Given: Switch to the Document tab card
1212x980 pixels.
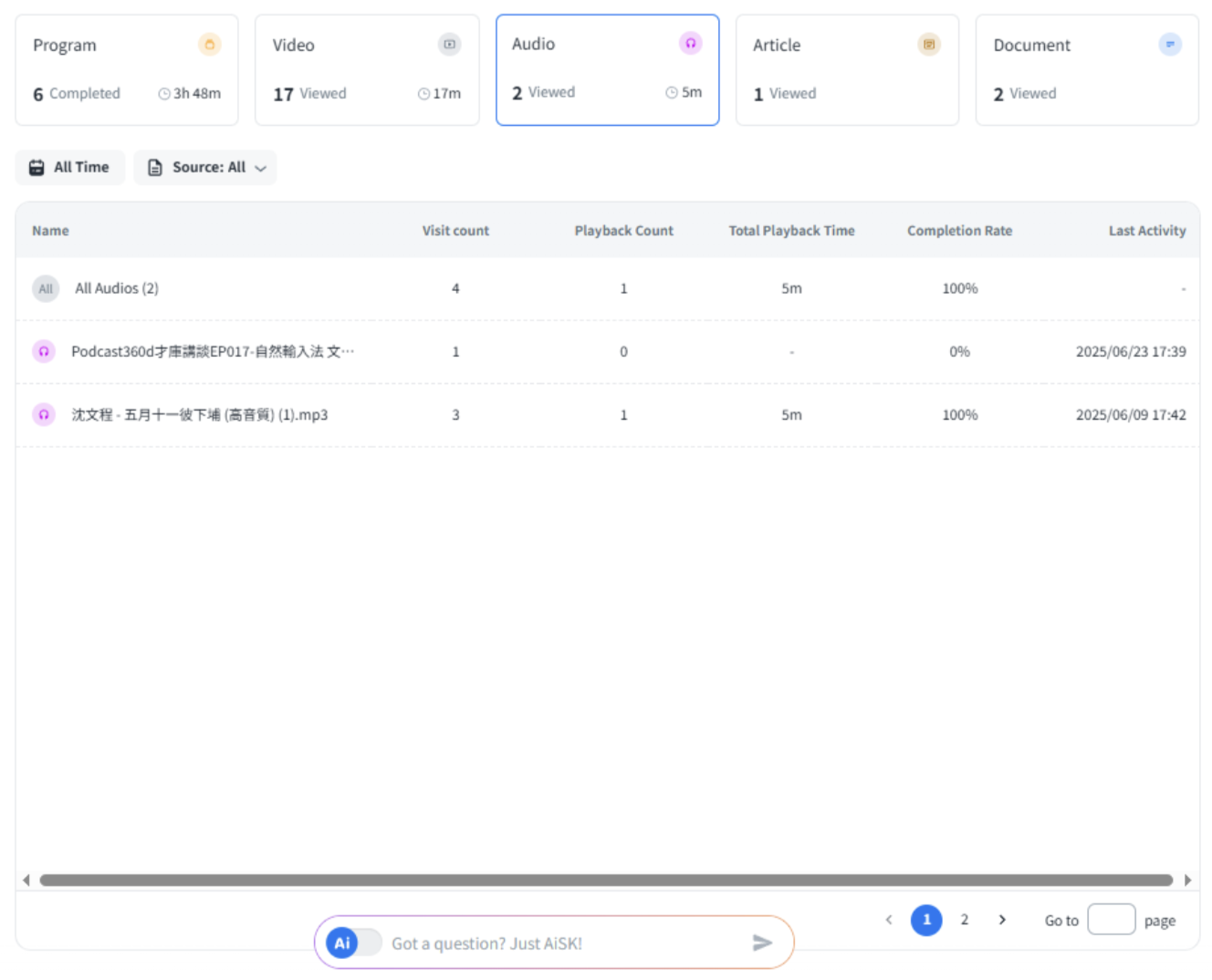Looking at the screenshot, I should (x=1086, y=70).
